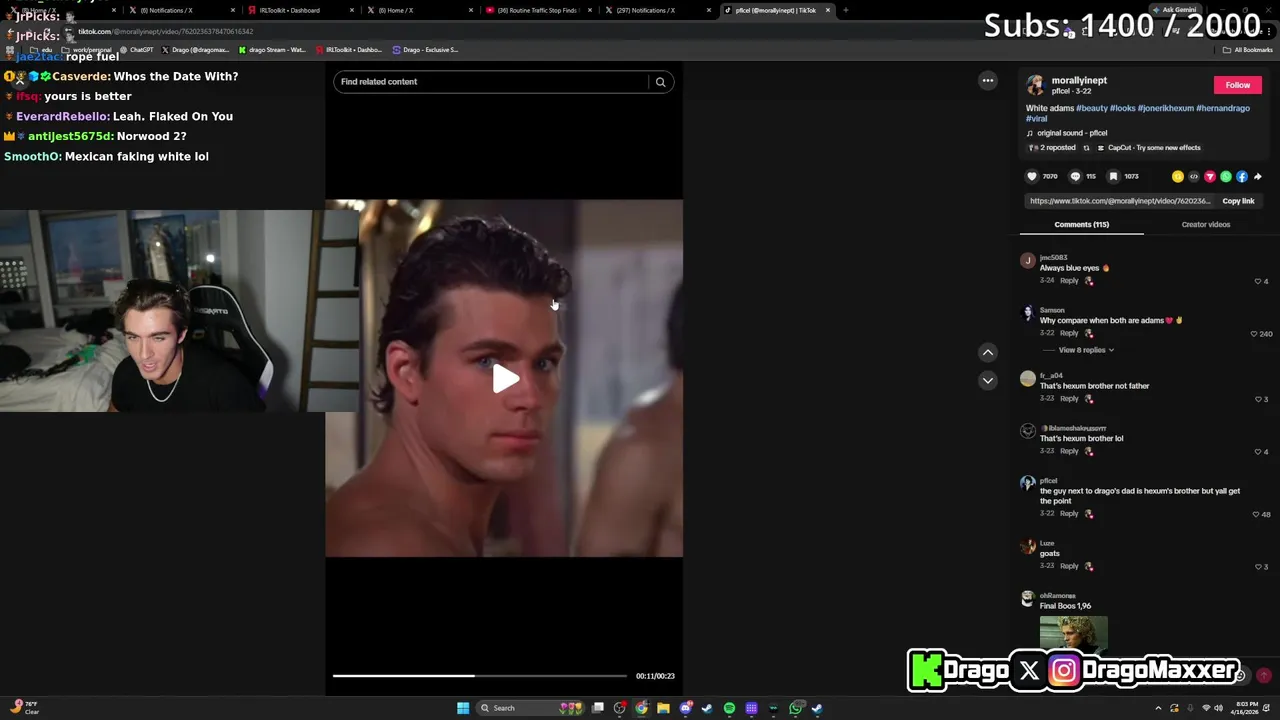Viewport: 1280px width, 720px height.
Task: Seek along the video progress bar
Action: (x=480, y=676)
